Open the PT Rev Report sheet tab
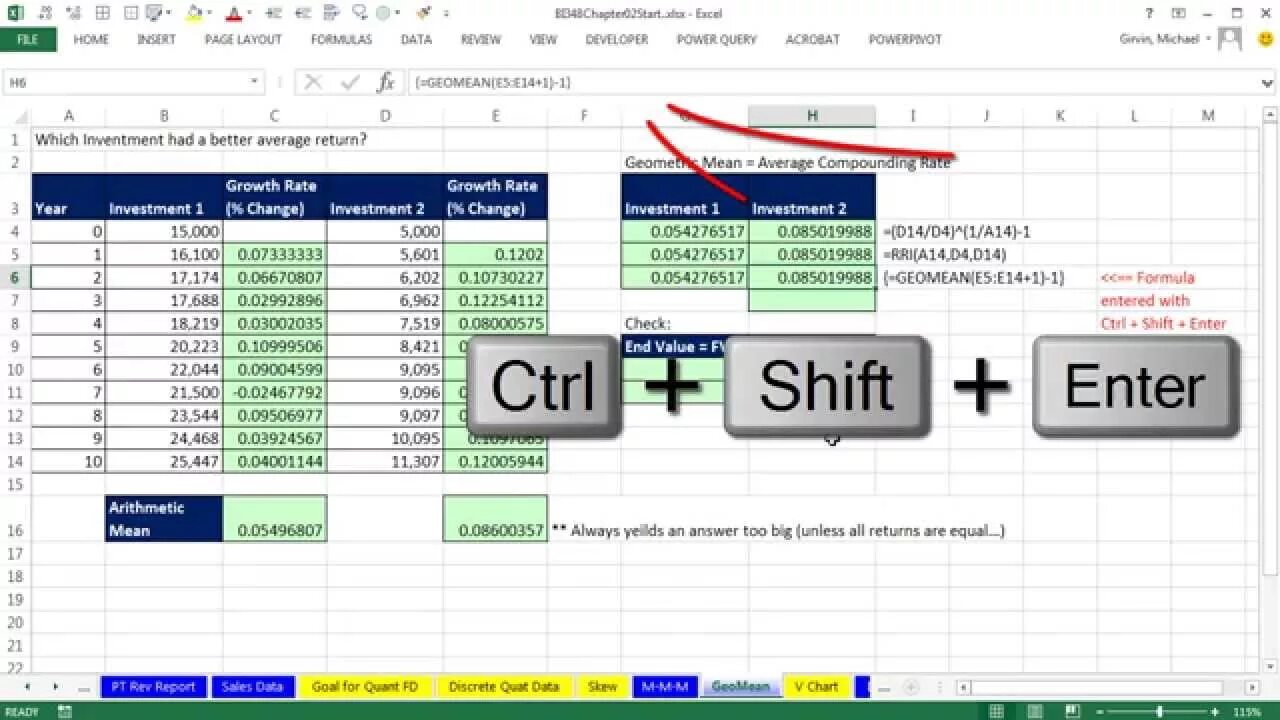The height and width of the screenshot is (720, 1280). (153, 687)
